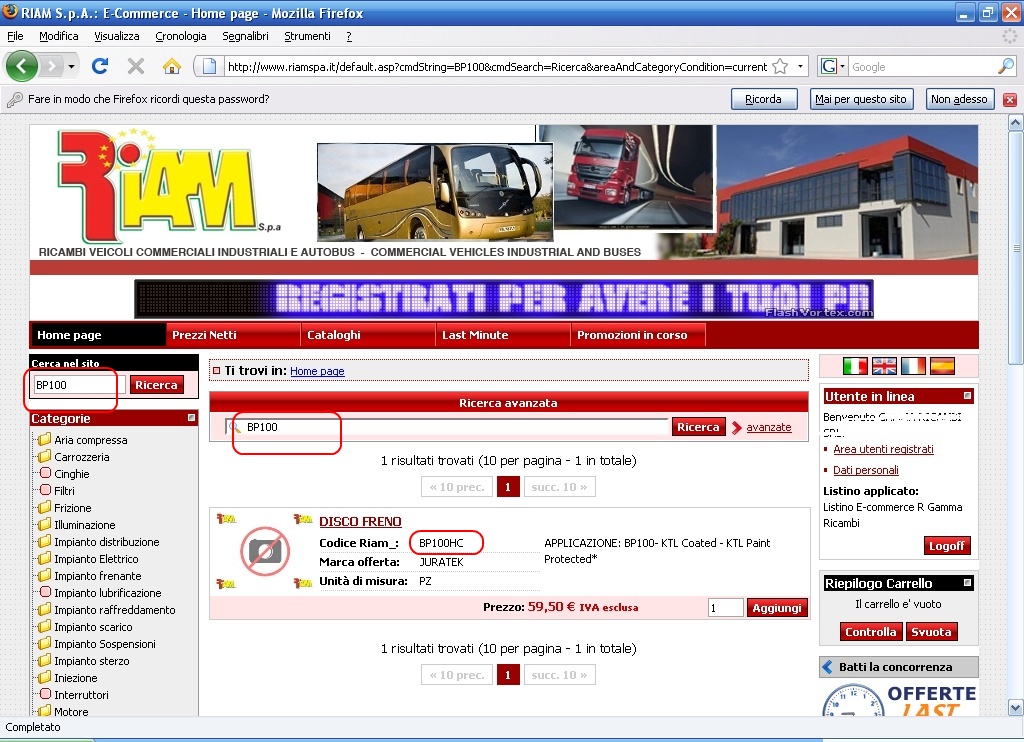Select the Promozioni in corso tab
Image resolution: width=1024 pixels, height=742 pixels.
tap(638, 335)
